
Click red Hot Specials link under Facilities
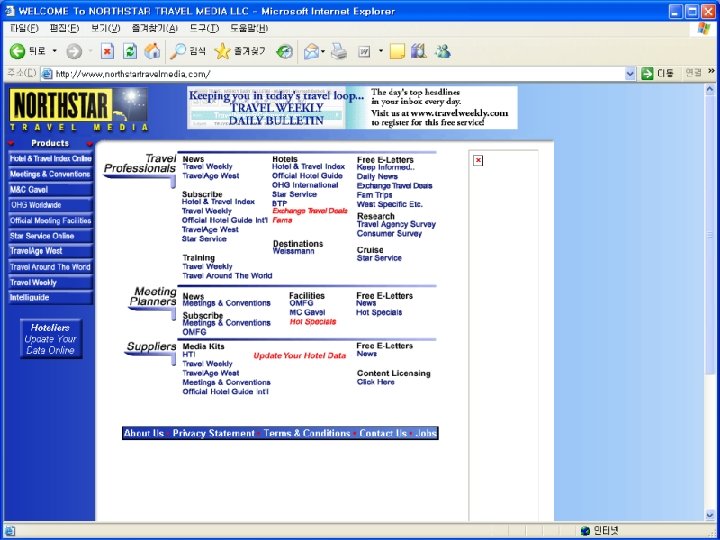tap(313, 321)
